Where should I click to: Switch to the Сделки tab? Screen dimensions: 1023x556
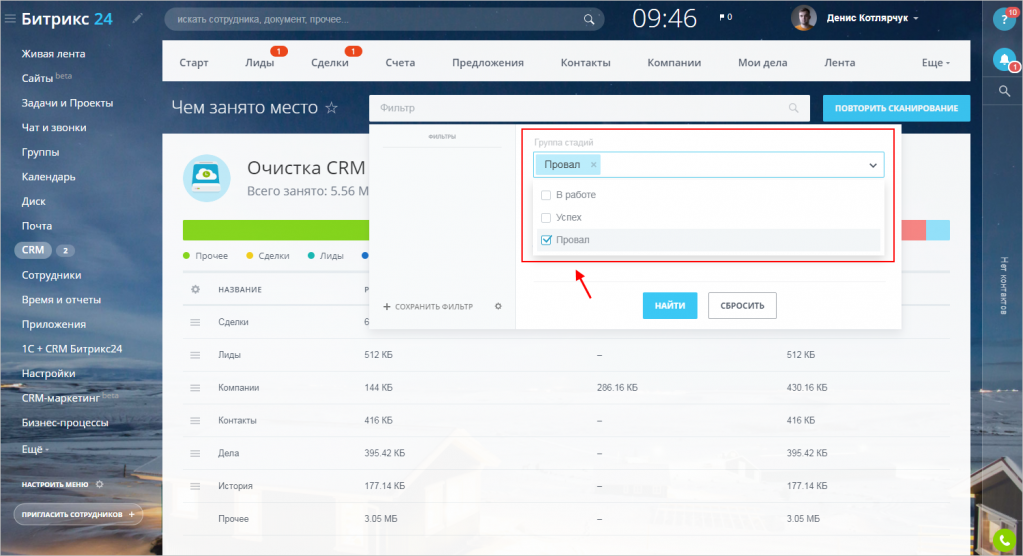(329, 63)
